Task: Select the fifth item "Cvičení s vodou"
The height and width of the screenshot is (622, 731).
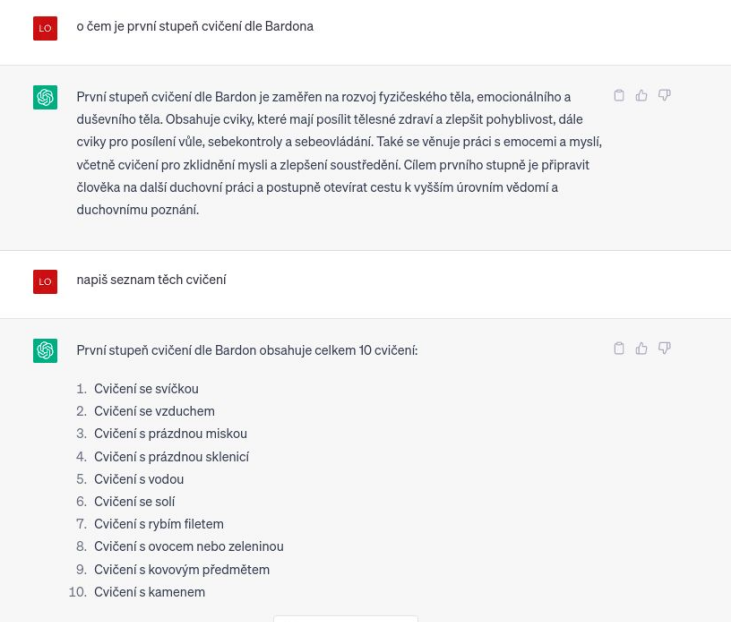Action: (139, 479)
